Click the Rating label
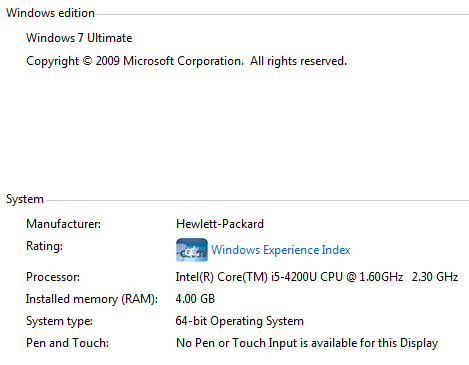Viewport: 469px width, 365px height. (x=44, y=246)
